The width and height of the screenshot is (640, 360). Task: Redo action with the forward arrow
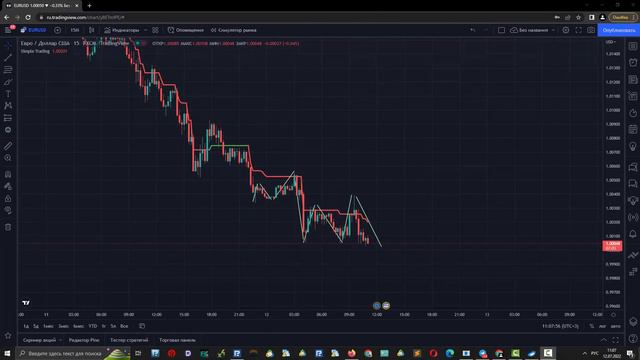pyautogui.click(x=485, y=30)
